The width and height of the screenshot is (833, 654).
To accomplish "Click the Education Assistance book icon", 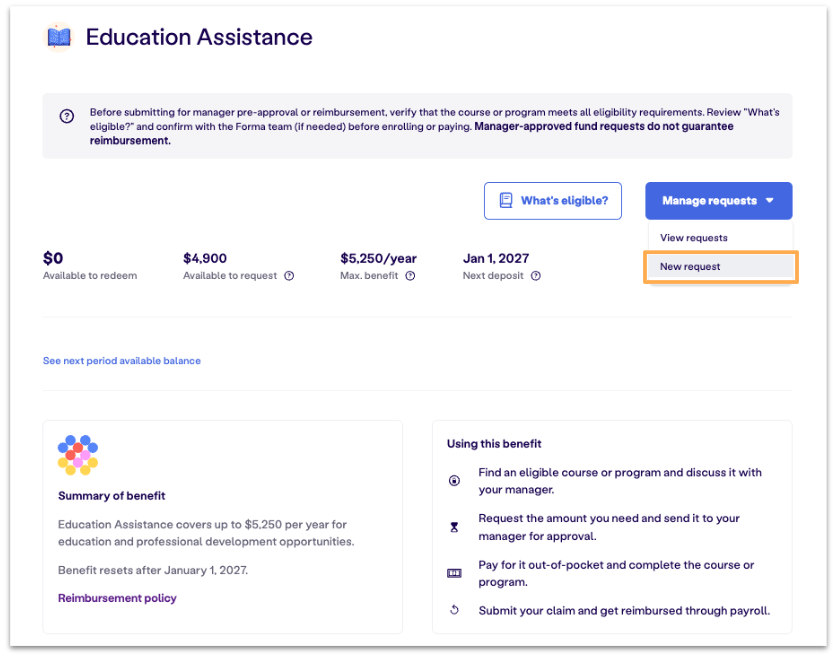I will coord(58,37).
